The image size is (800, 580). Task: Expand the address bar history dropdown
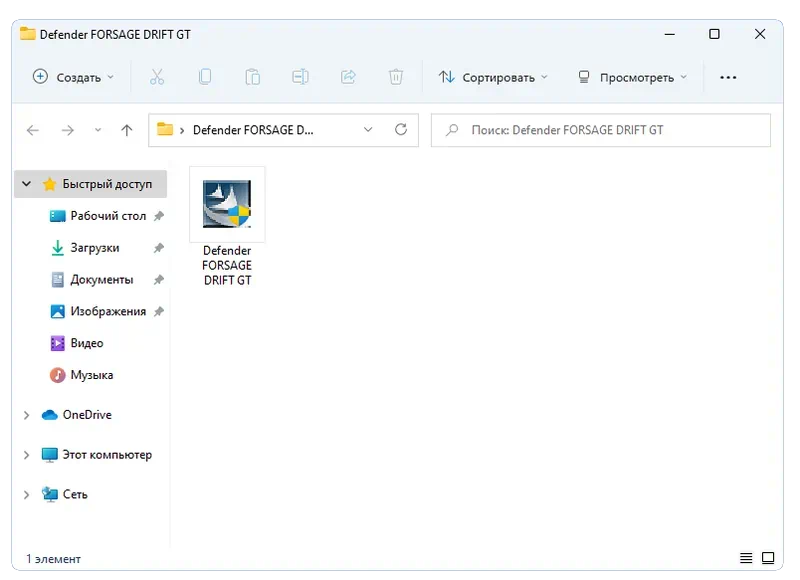[x=368, y=130]
